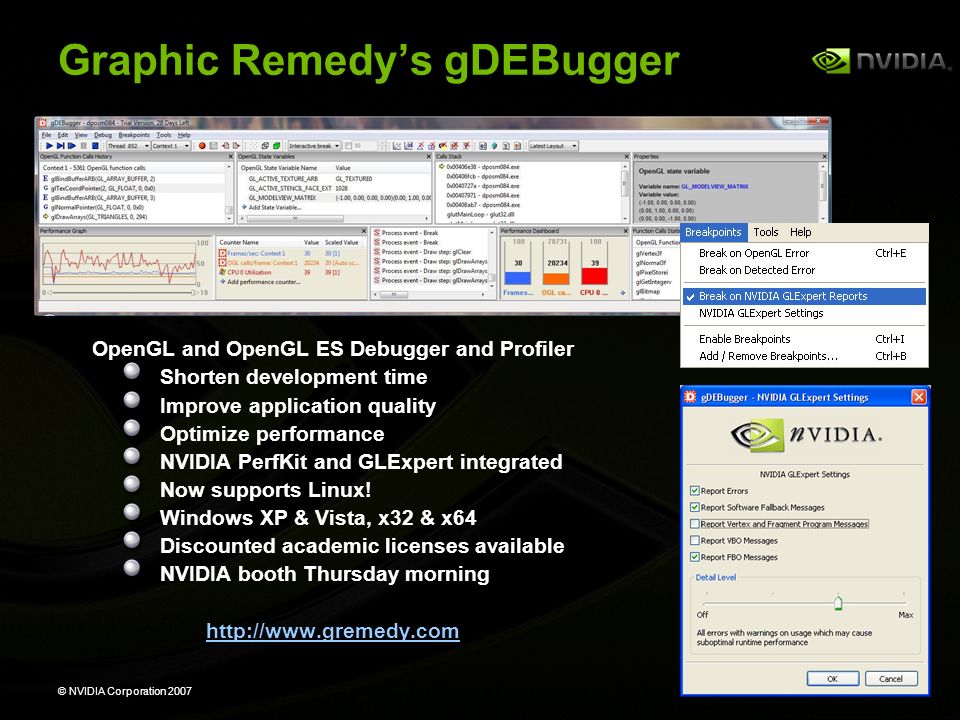Choose Add / Remove Breakpoints...
Viewport: 960px width, 720px height.
coord(803,356)
